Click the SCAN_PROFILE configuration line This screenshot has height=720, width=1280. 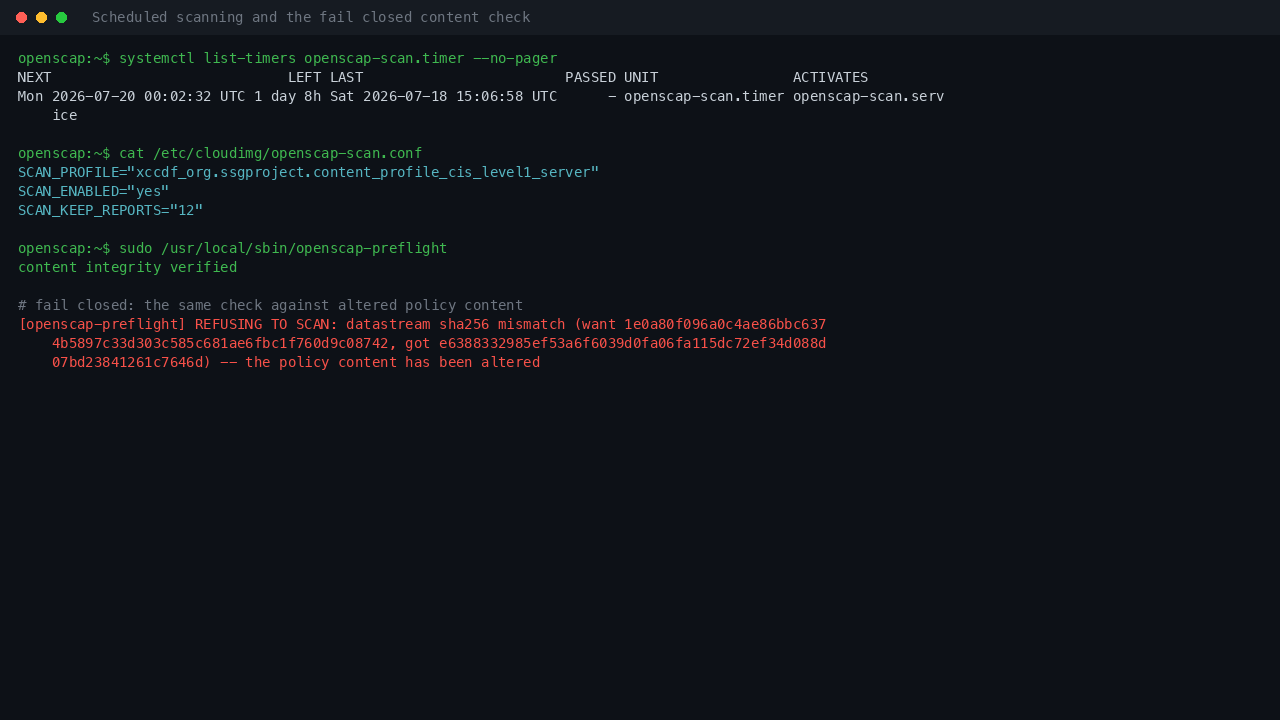(x=309, y=172)
